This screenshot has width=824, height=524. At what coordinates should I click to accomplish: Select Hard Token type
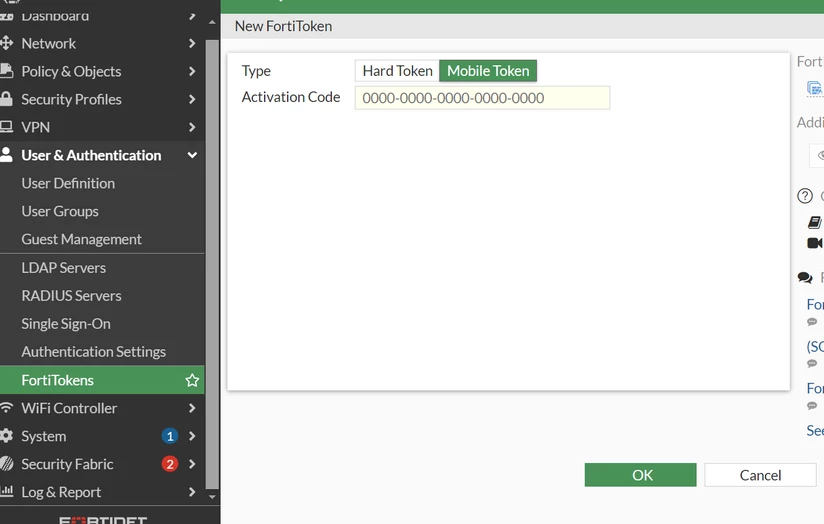[397, 71]
